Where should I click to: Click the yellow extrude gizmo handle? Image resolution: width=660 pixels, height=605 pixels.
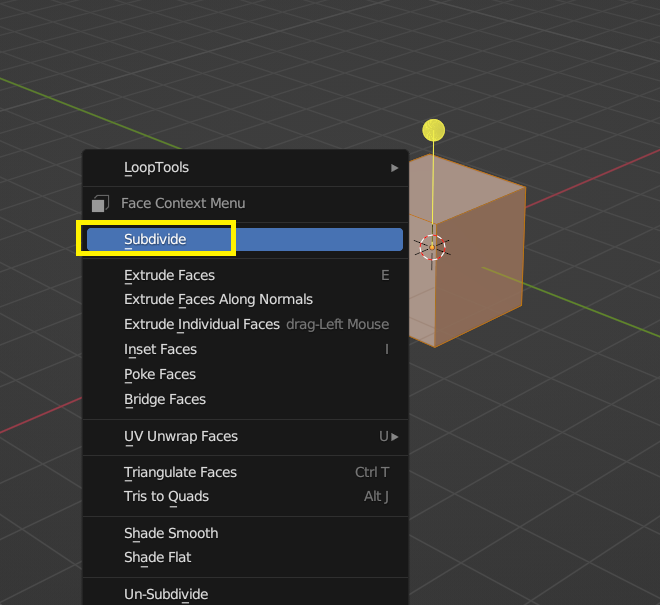pos(434,130)
